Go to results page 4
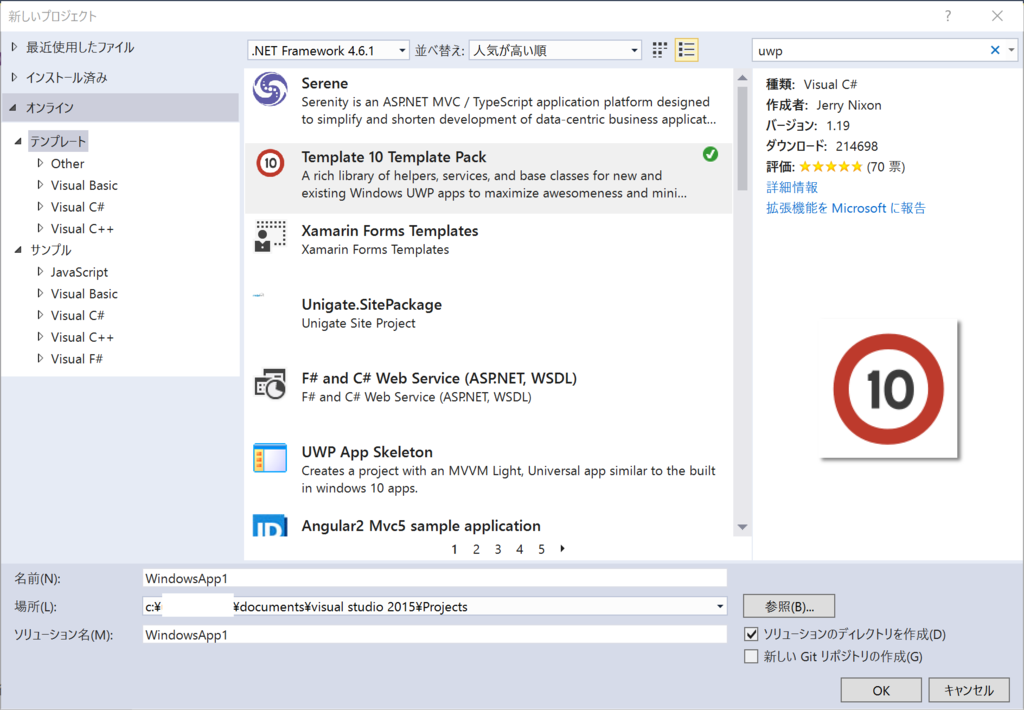The image size is (1024, 710). click(x=519, y=549)
